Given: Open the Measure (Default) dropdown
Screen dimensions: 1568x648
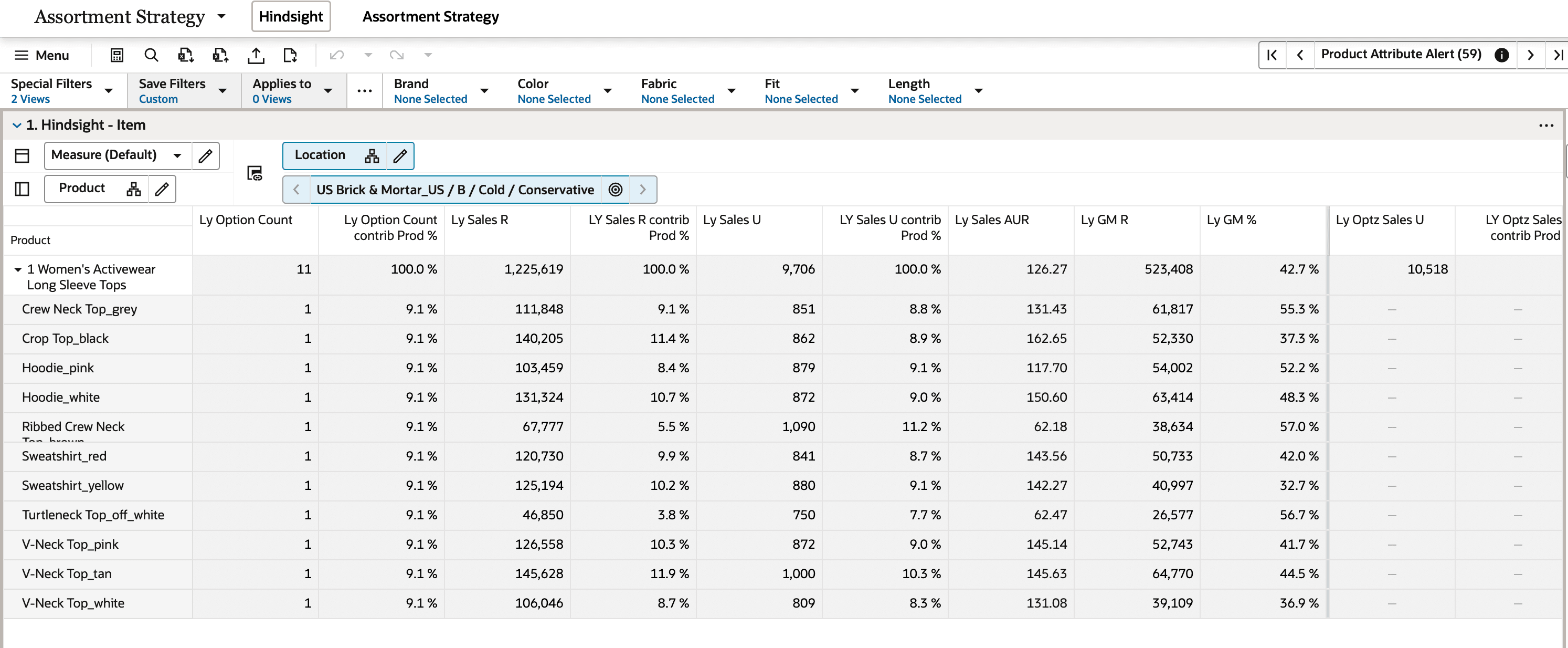Looking at the screenshot, I should click(177, 155).
